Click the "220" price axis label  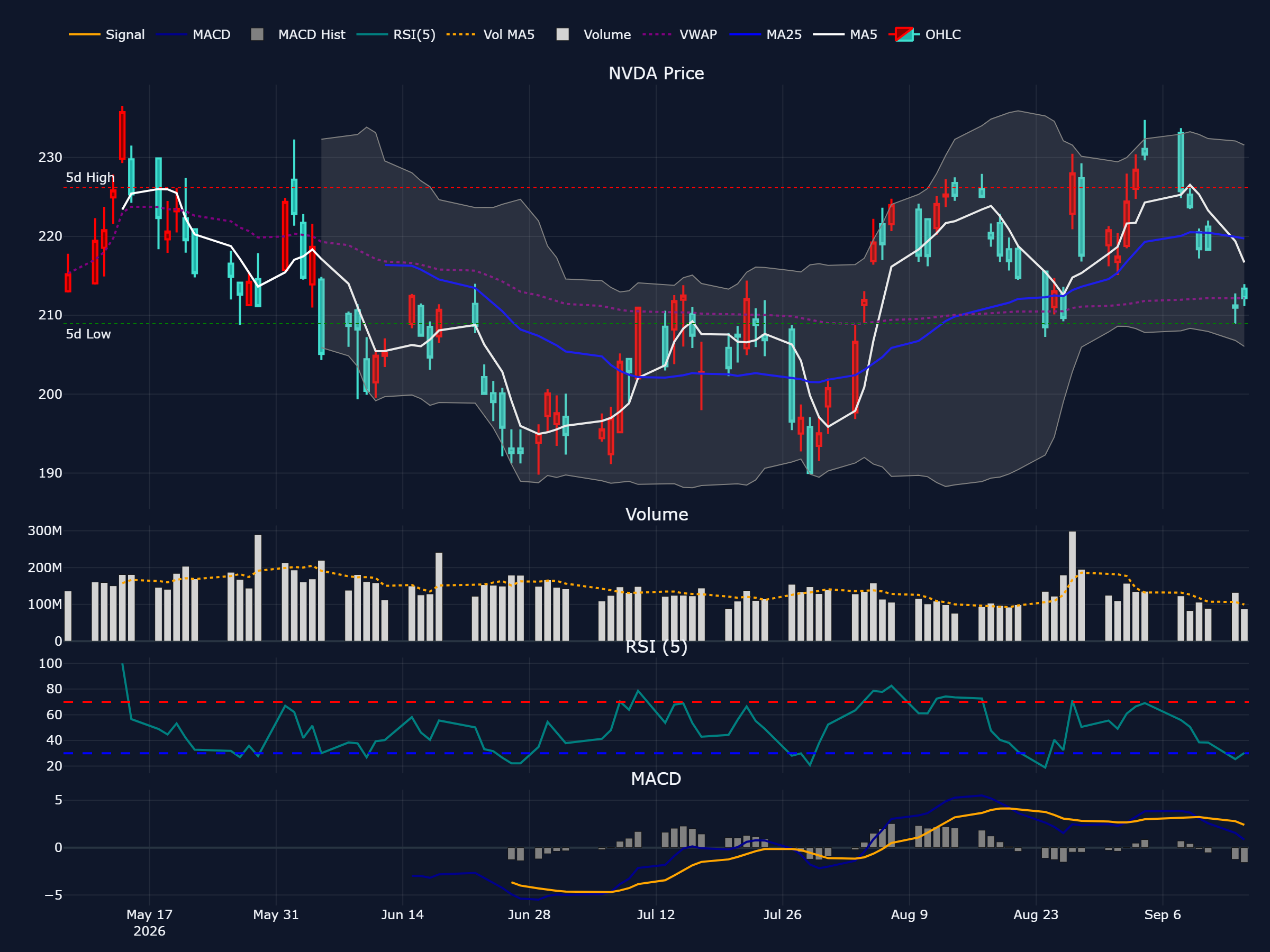click(50, 236)
